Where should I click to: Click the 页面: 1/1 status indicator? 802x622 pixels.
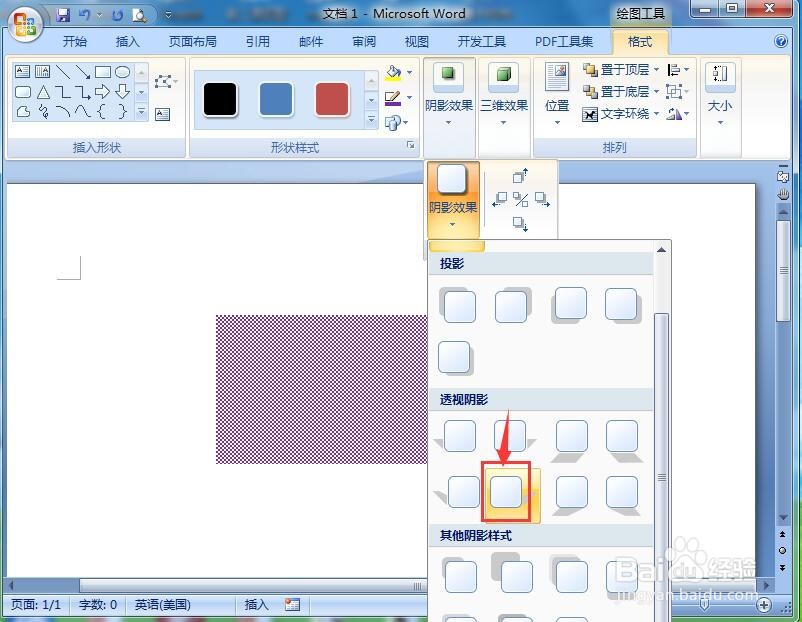[36, 605]
